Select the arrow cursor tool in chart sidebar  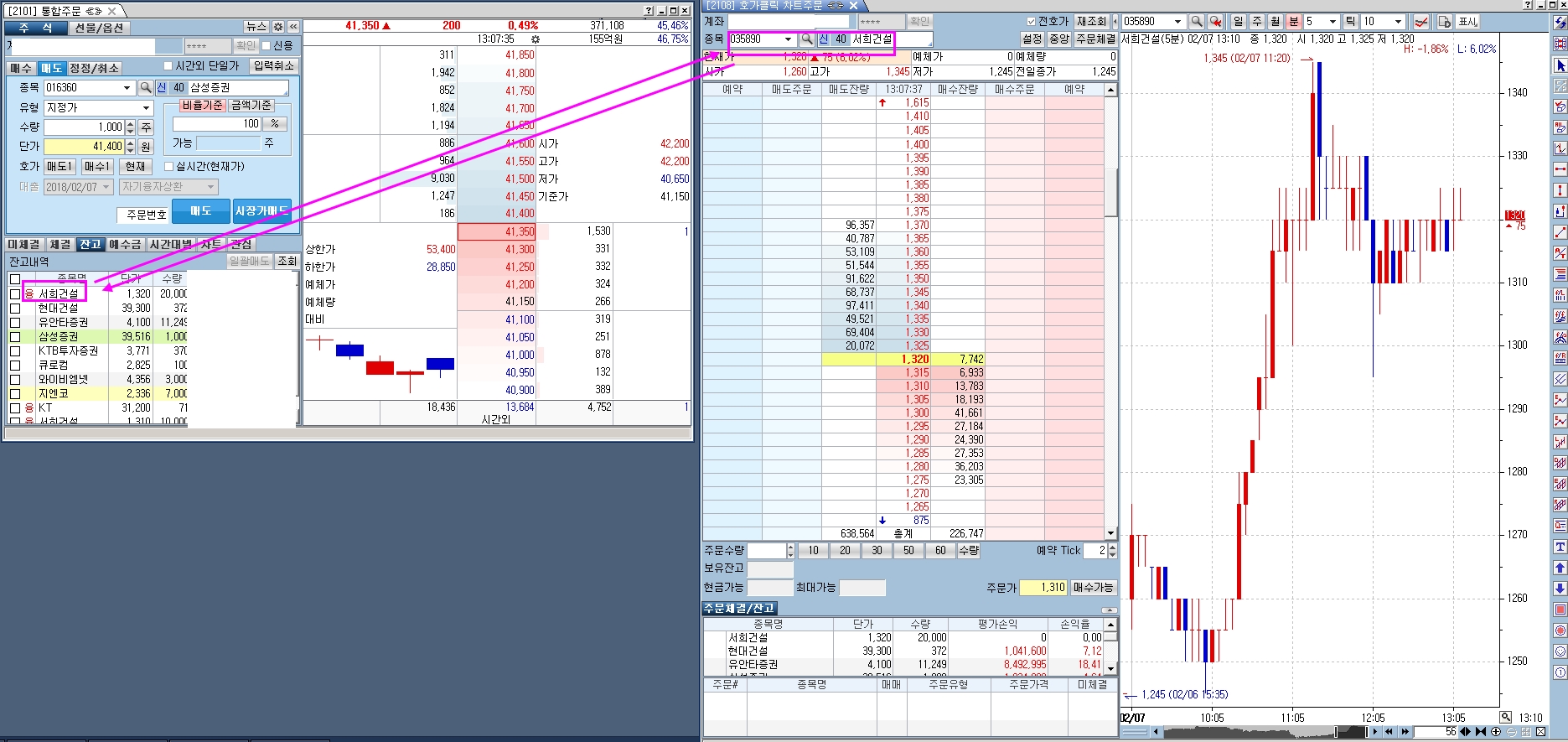[1560, 65]
